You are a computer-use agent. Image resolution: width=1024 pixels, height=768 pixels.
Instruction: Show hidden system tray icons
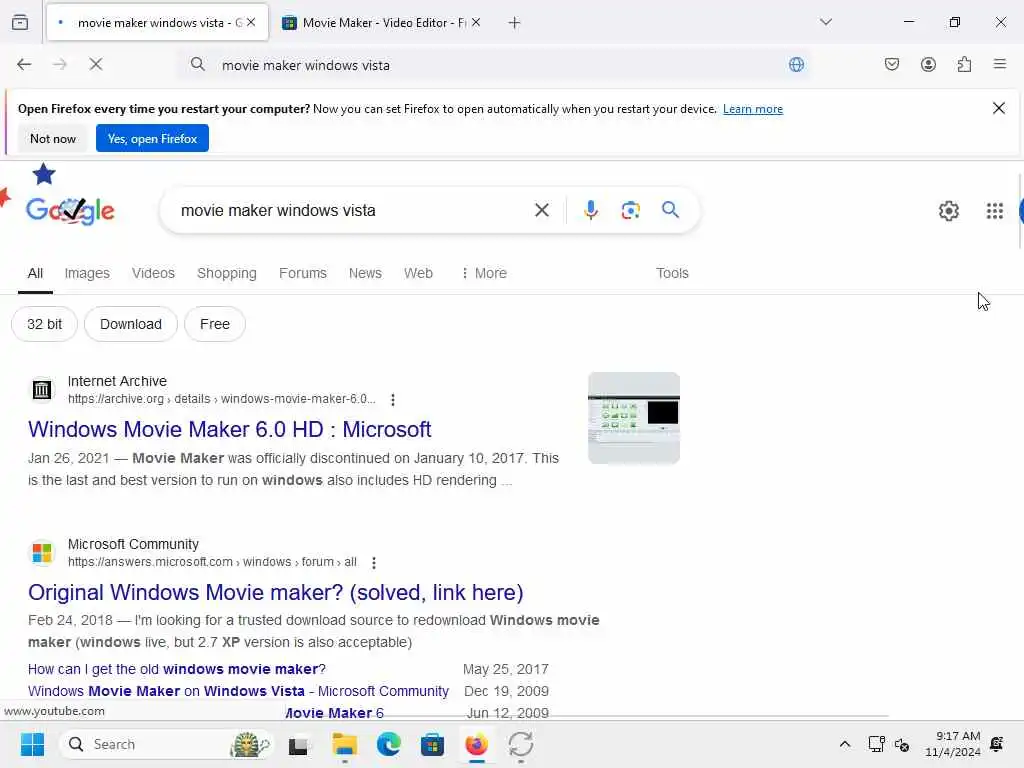pos(844,744)
